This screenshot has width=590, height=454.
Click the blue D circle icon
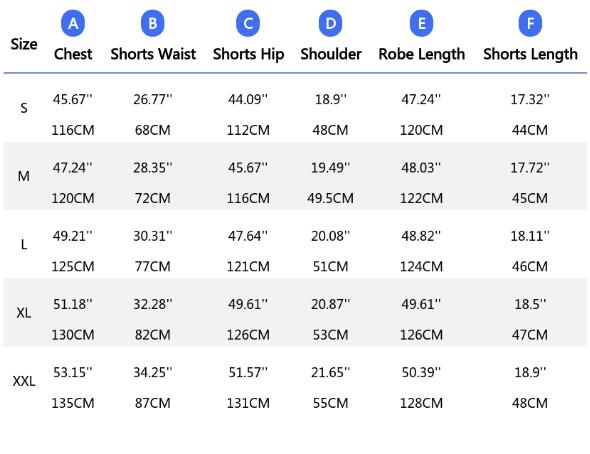pyautogui.click(x=330, y=23)
